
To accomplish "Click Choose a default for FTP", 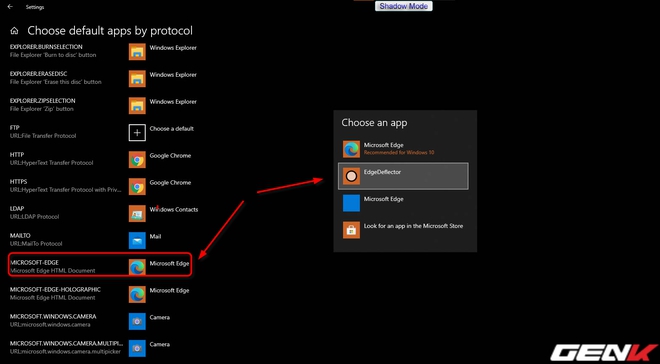I will (172, 129).
